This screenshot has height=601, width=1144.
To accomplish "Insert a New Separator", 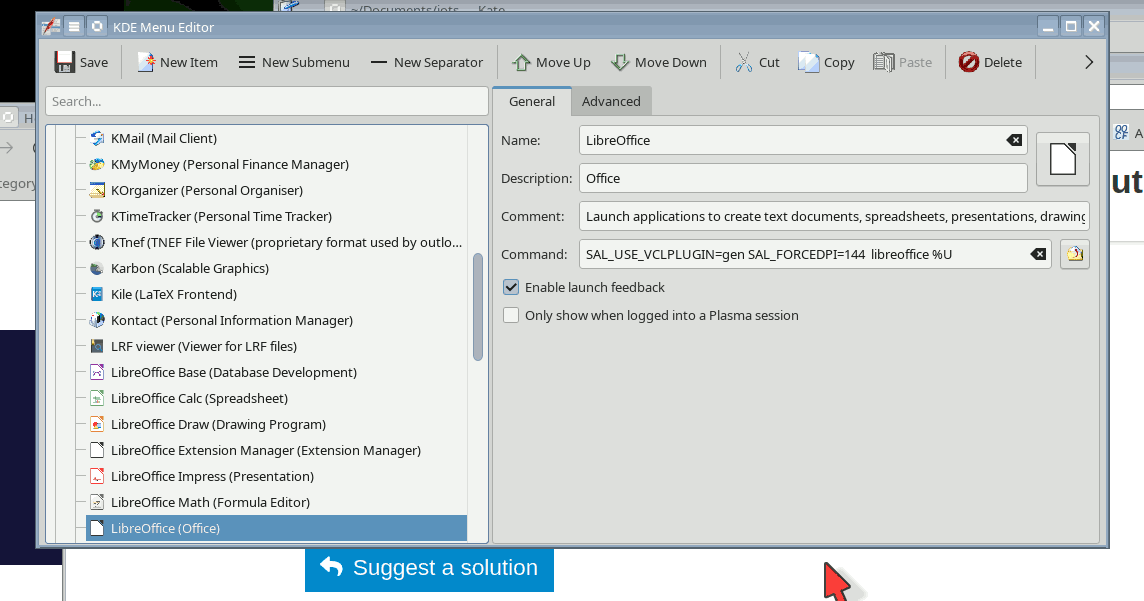I will tap(427, 62).
